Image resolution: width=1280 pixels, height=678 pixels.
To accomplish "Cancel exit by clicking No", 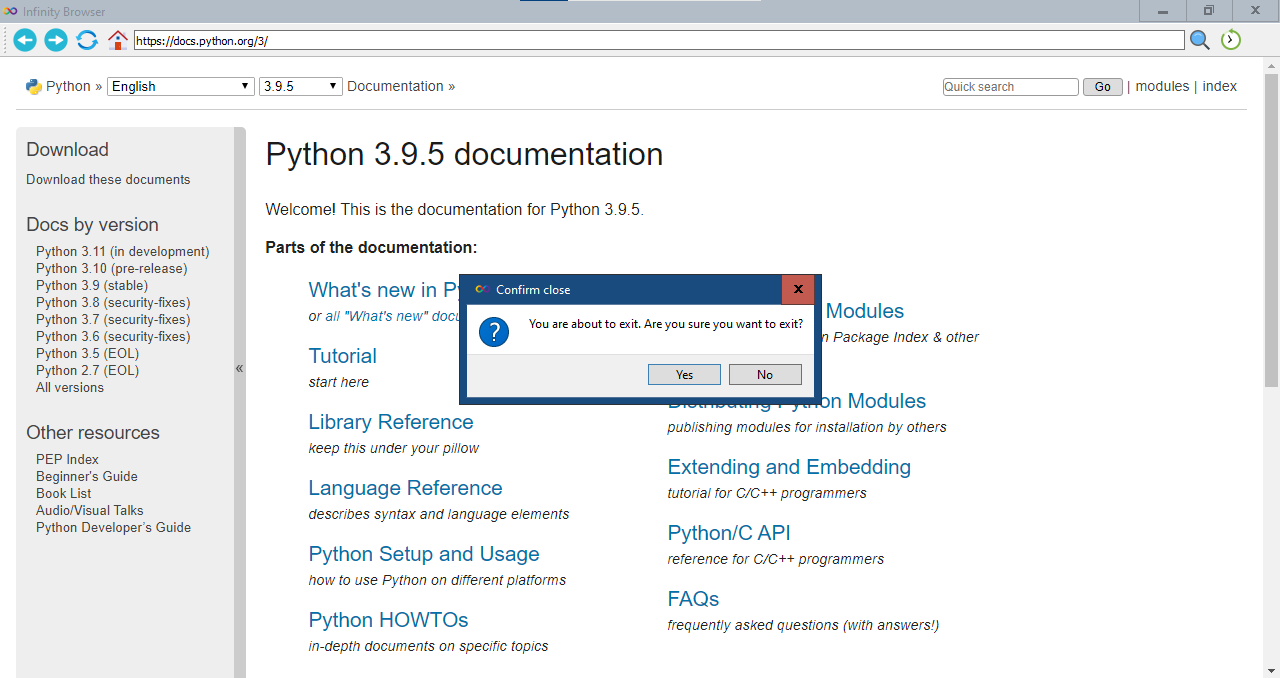I will [765, 374].
